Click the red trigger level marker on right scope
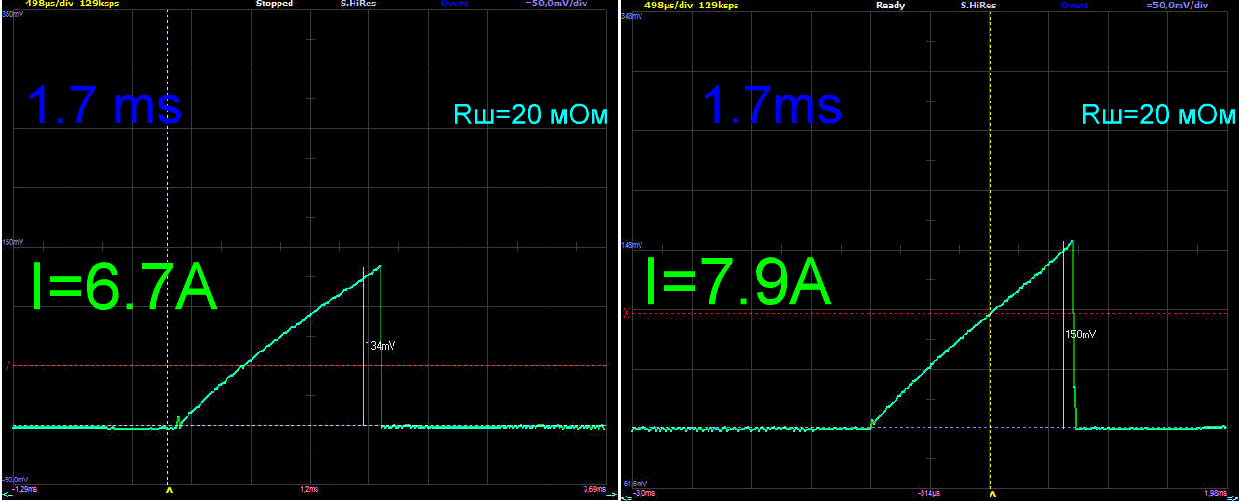This screenshot has height=501, width=1243. 627,313
